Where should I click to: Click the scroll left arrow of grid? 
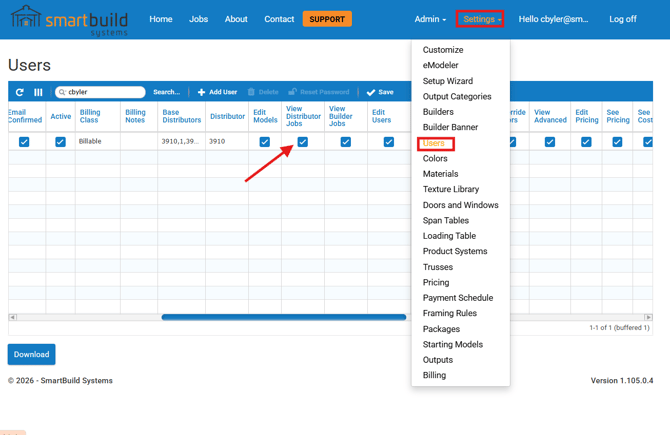(x=12, y=317)
